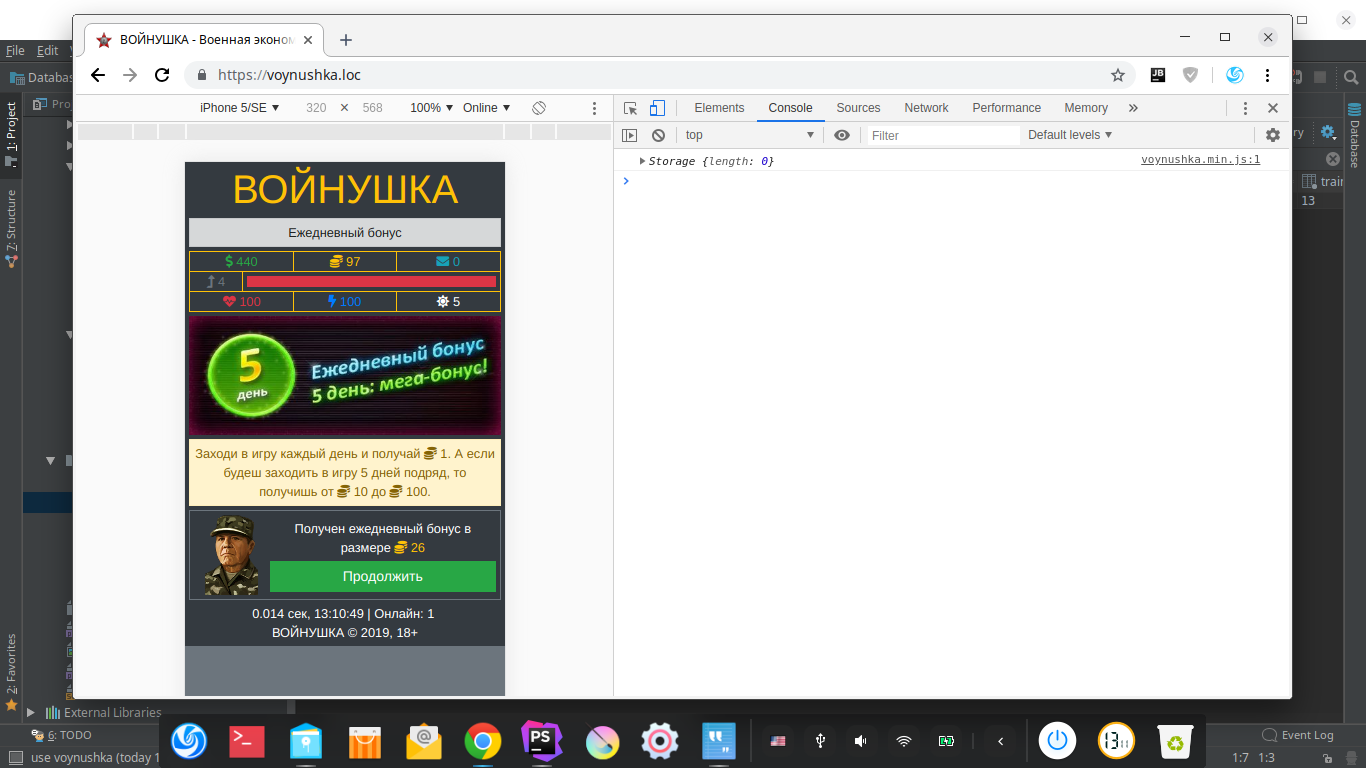Toggle the device toolbar icon
Screen dimensions: 1366x768
[657, 108]
